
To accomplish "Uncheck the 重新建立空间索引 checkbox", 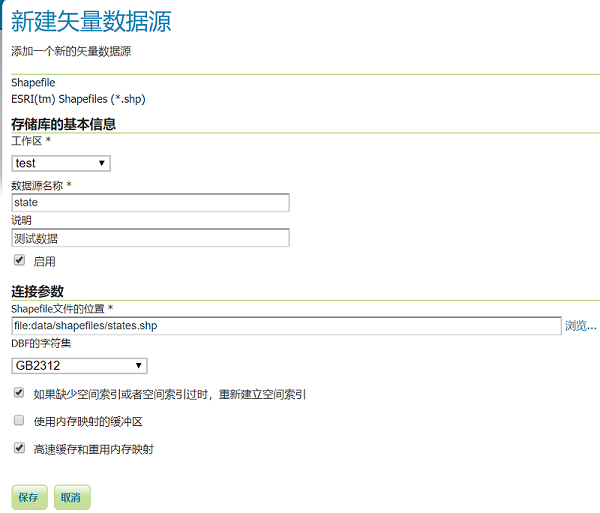I will point(19,394).
